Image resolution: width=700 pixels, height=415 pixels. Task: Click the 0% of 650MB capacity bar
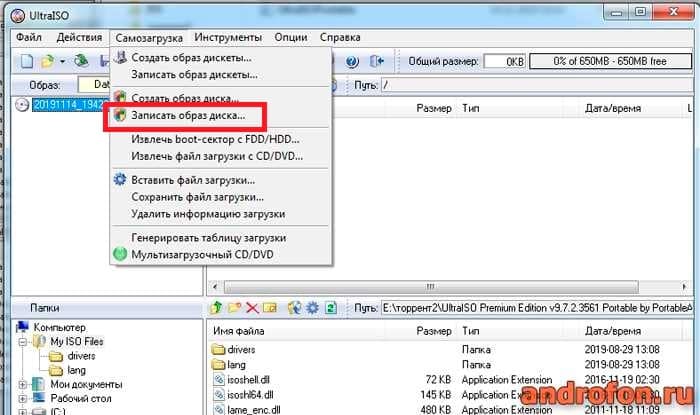click(x=610, y=62)
